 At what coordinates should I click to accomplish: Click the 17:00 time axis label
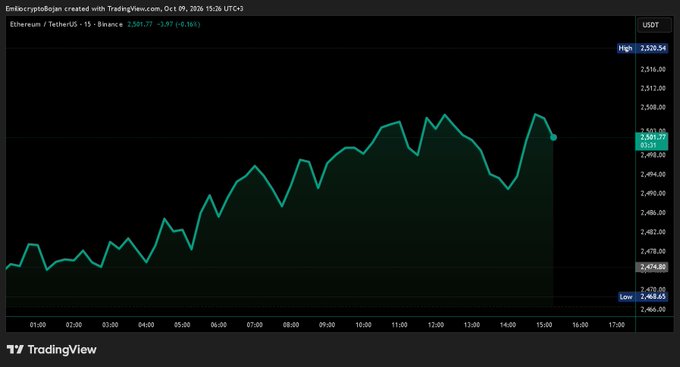(x=617, y=325)
